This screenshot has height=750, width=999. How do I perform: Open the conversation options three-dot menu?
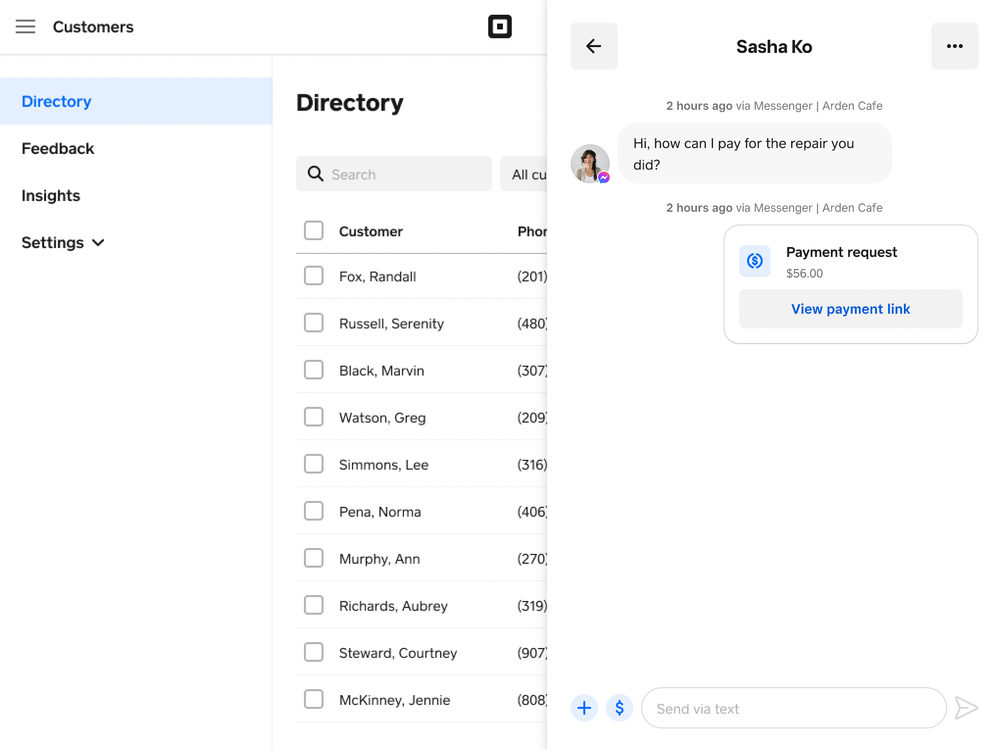[954, 46]
